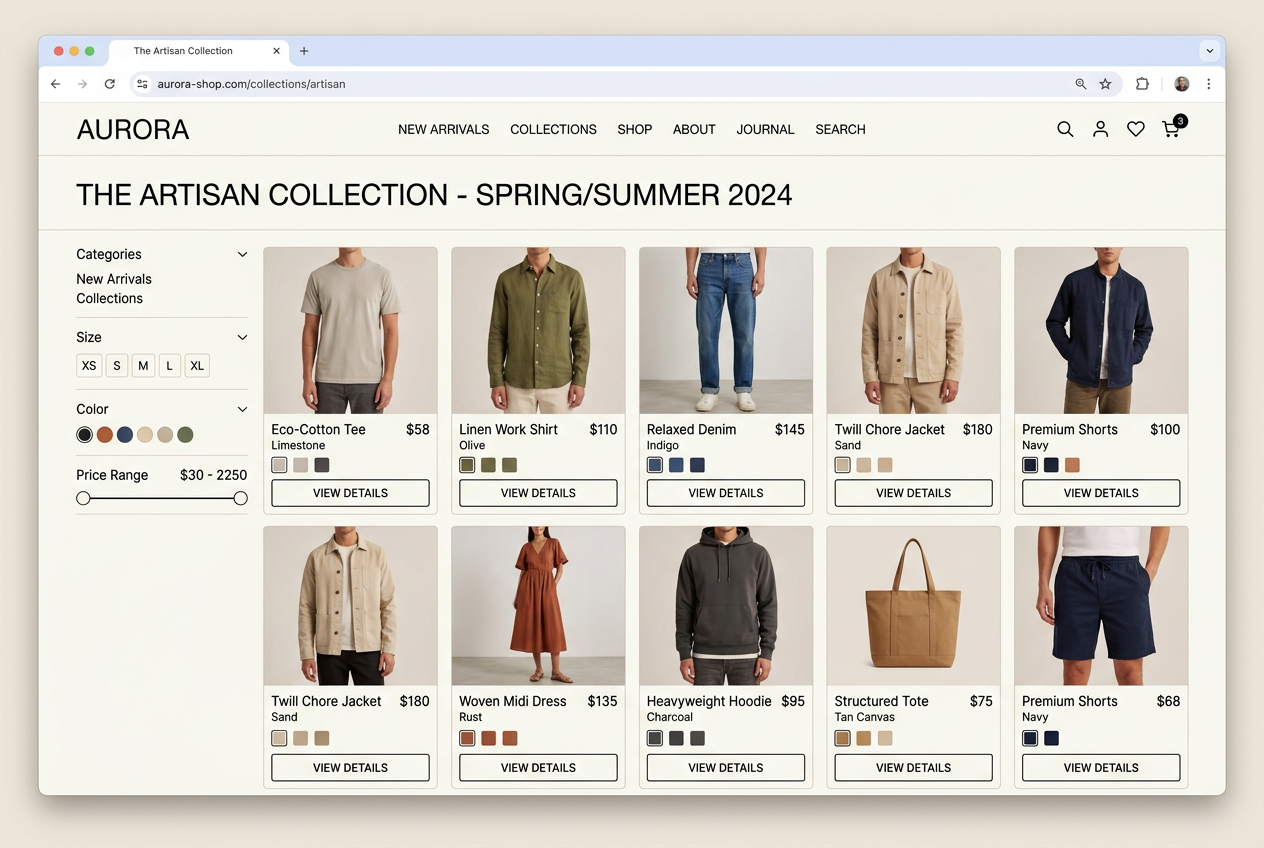The height and width of the screenshot is (848, 1264).
Task: Select first swatch on Structured Tote
Action: (x=843, y=738)
